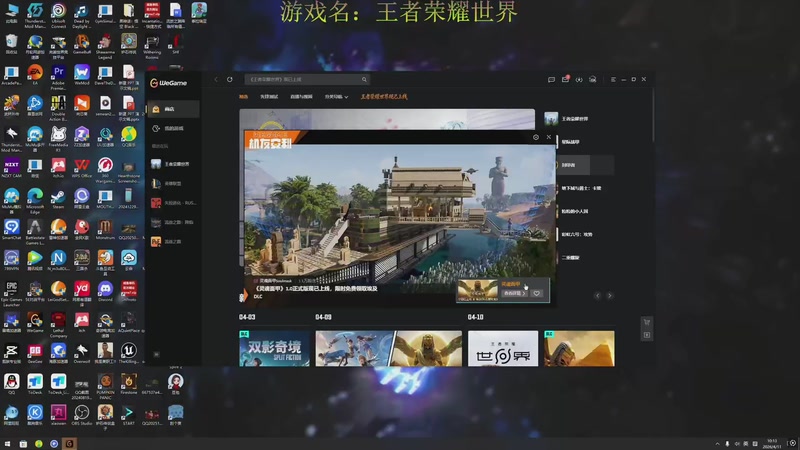Click the WeGame logo in the sidebar
800x450 pixels.
tap(168, 83)
